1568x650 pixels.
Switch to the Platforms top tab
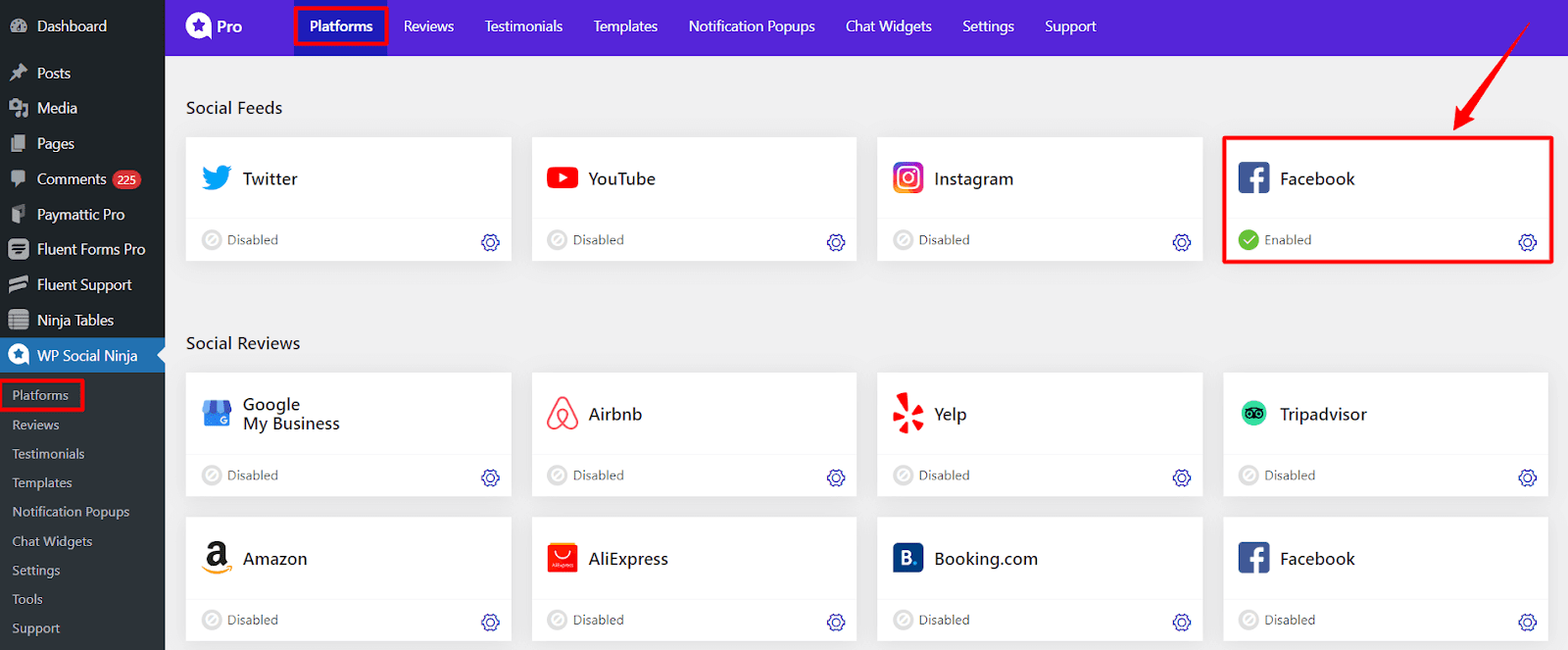pyautogui.click(x=341, y=26)
